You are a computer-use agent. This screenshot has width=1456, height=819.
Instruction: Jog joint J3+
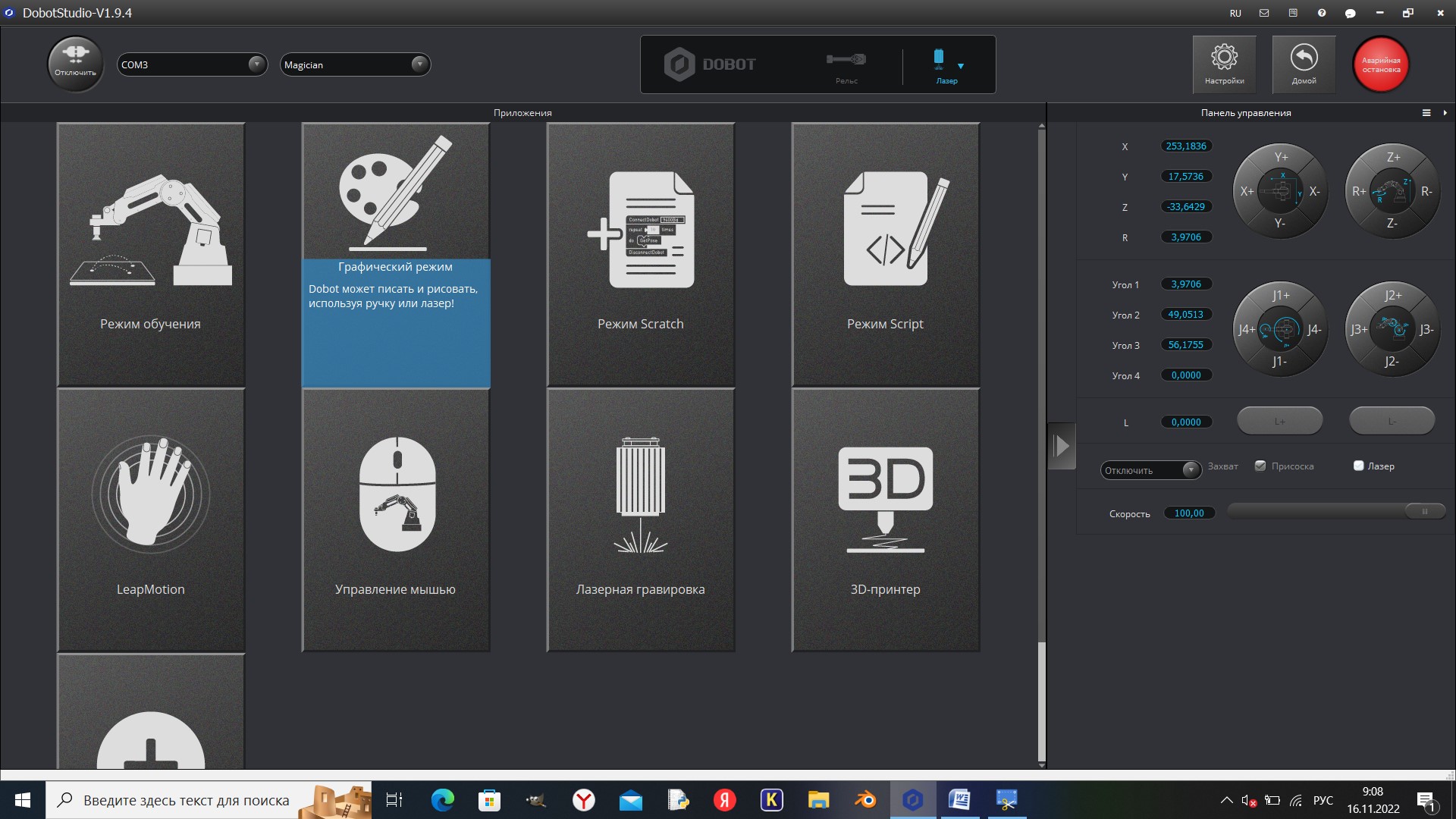pos(1359,329)
